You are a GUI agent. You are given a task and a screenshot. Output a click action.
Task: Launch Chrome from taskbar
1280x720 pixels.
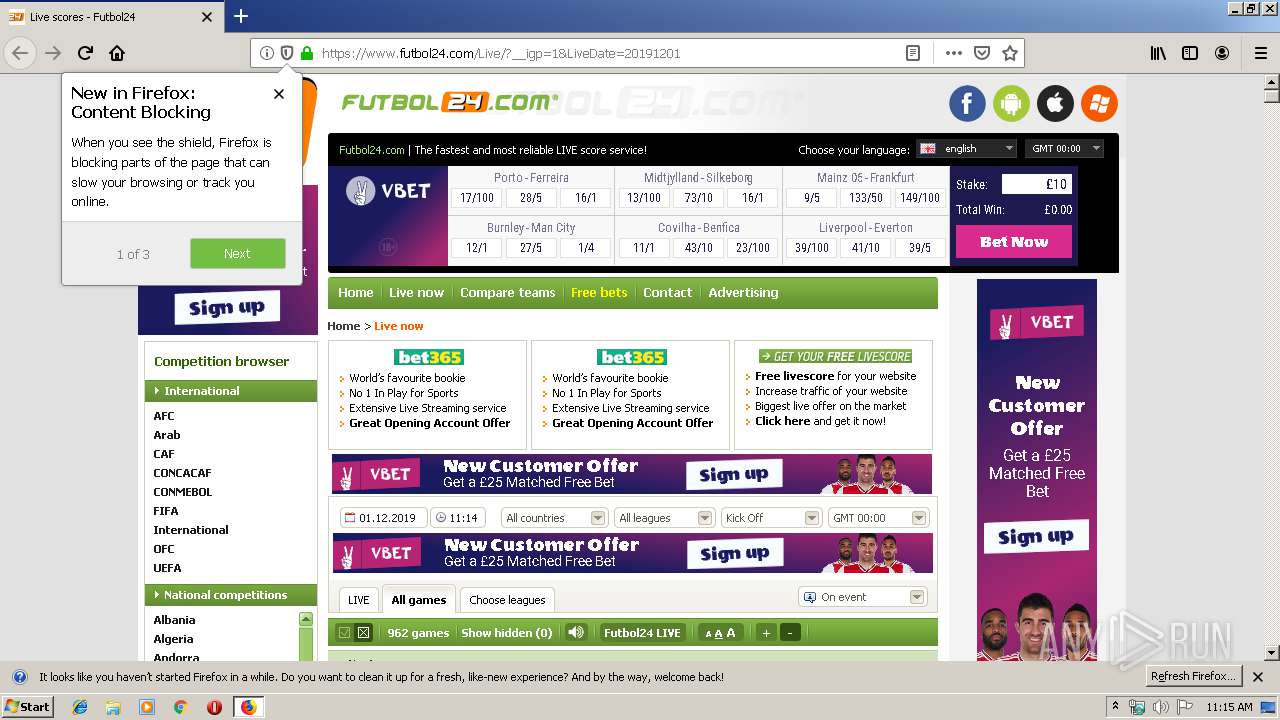[x=180, y=707]
